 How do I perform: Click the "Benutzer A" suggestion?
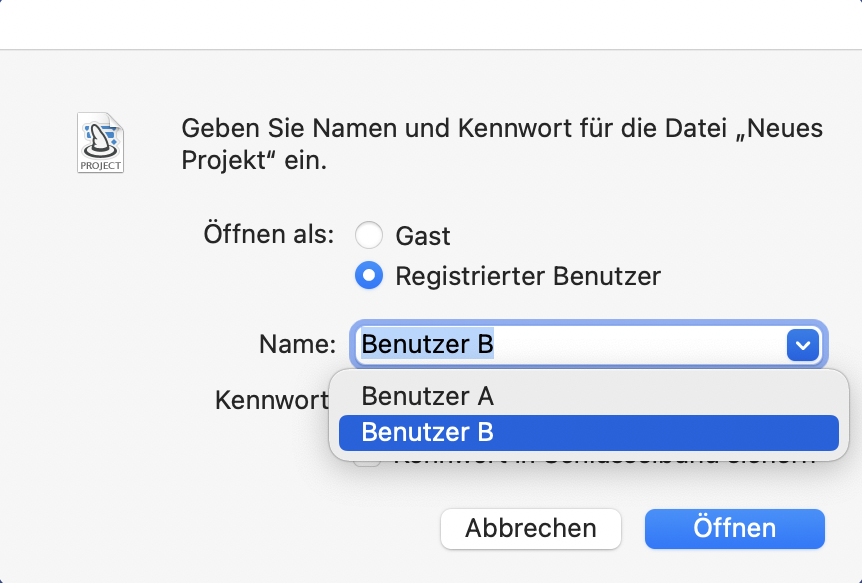click(x=428, y=396)
